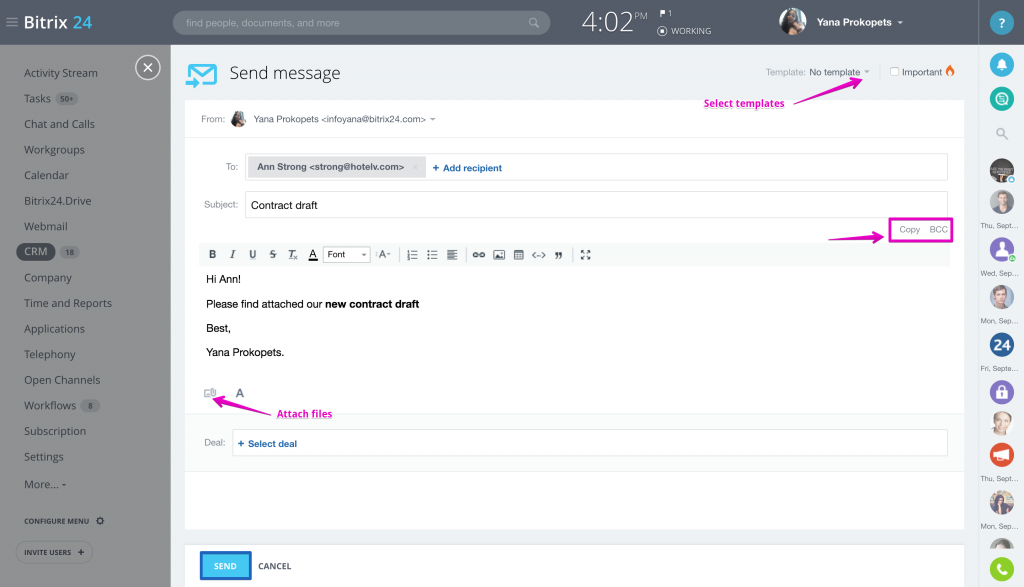Viewport: 1024px width, 587px height.
Task: Open Activity Stream in the left menu
Action: tap(61, 73)
